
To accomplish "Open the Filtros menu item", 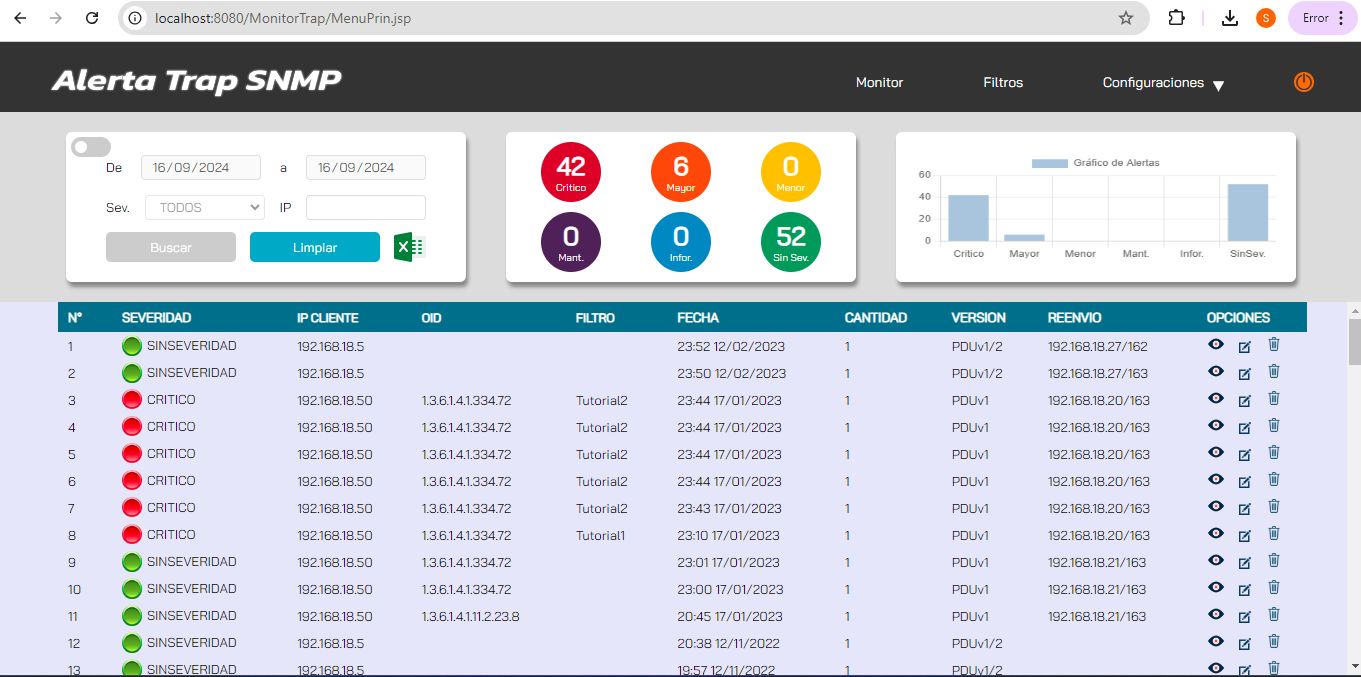I will coord(1003,83).
